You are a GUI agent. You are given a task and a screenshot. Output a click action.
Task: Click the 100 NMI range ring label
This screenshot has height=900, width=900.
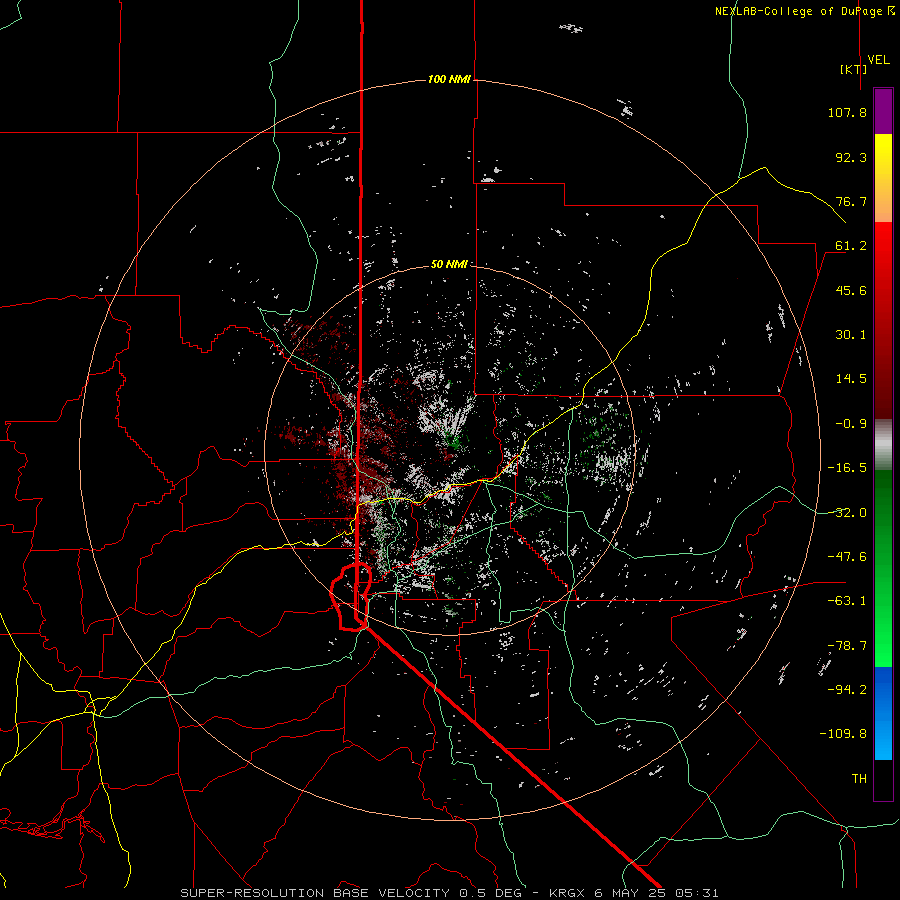449,79
